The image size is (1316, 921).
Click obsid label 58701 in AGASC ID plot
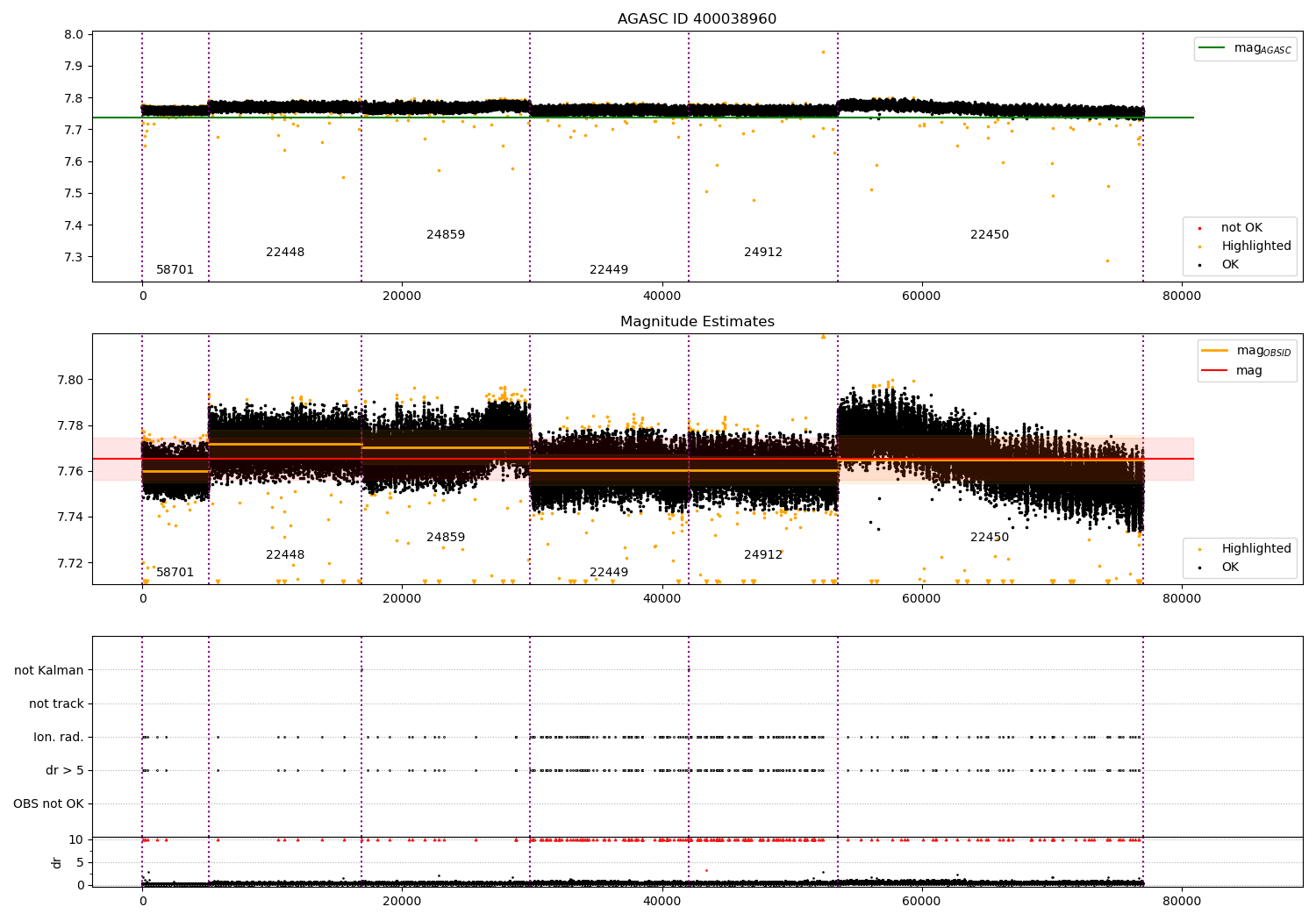[x=175, y=269]
